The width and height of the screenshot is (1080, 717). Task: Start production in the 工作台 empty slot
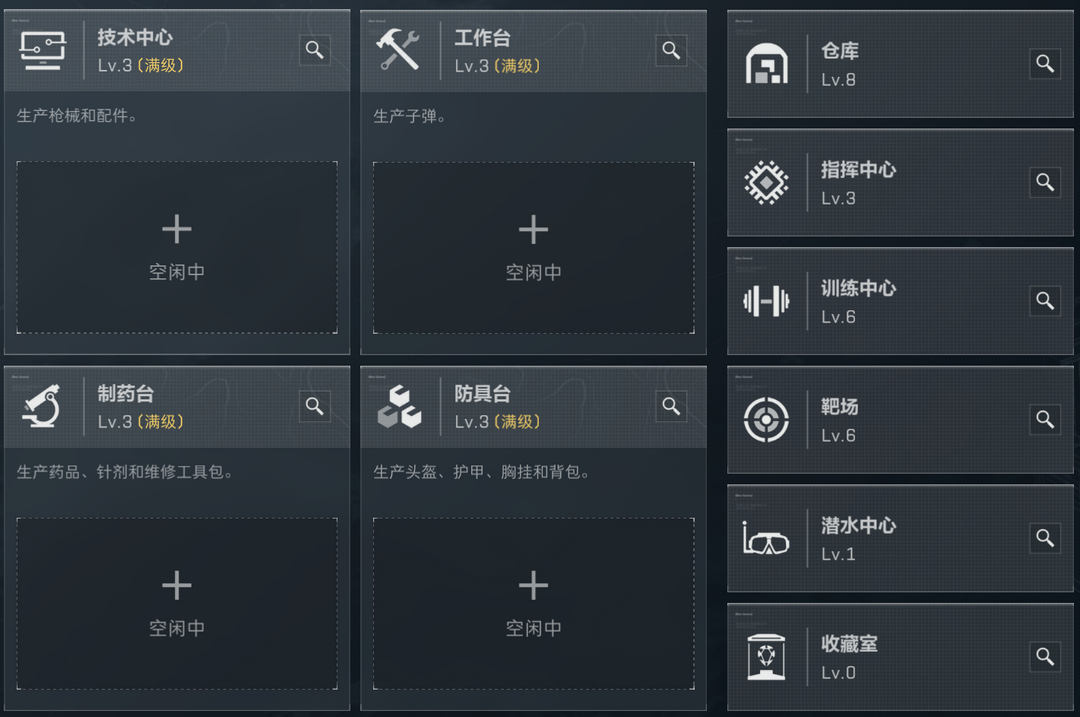click(x=534, y=248)
